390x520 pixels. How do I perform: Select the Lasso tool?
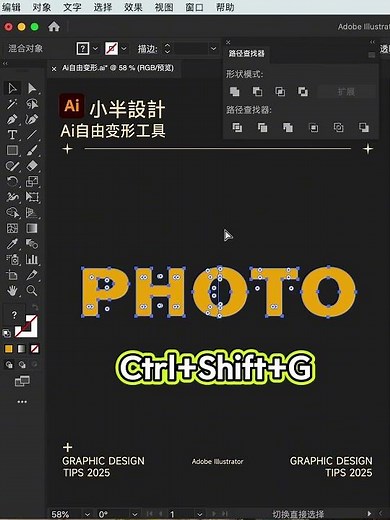[x=32, y=104]
